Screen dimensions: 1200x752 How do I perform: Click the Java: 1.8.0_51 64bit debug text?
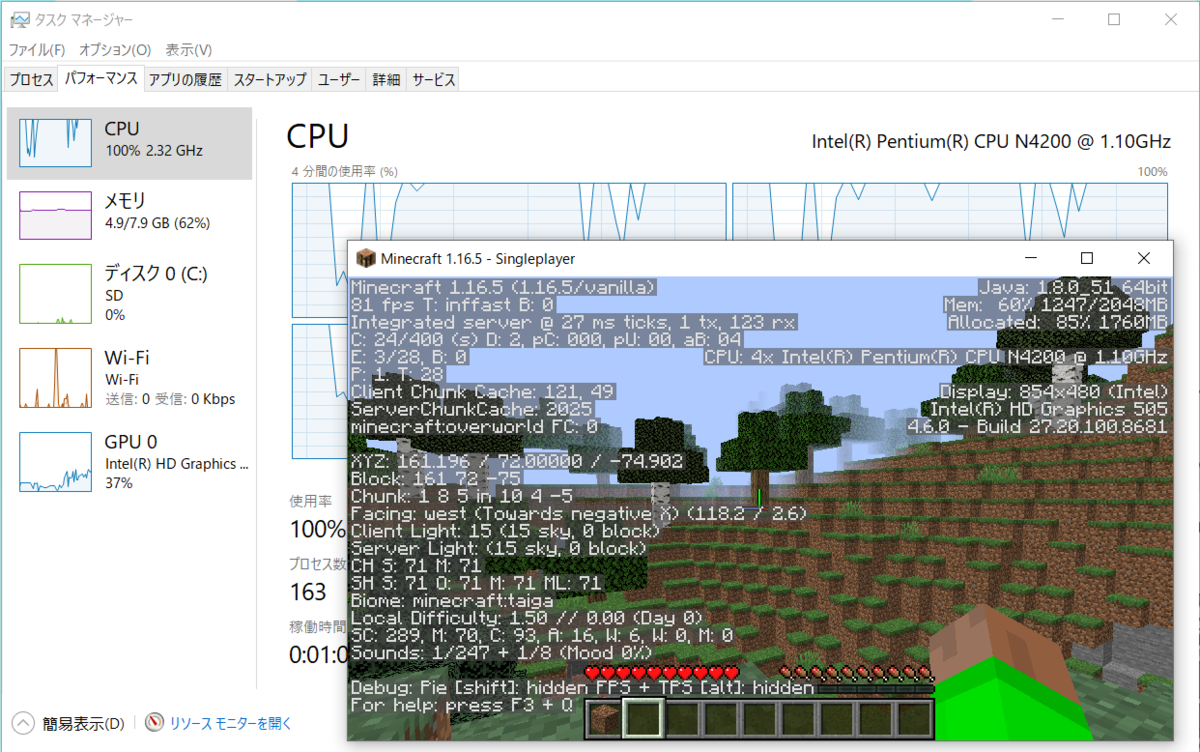click(1073, 287)
